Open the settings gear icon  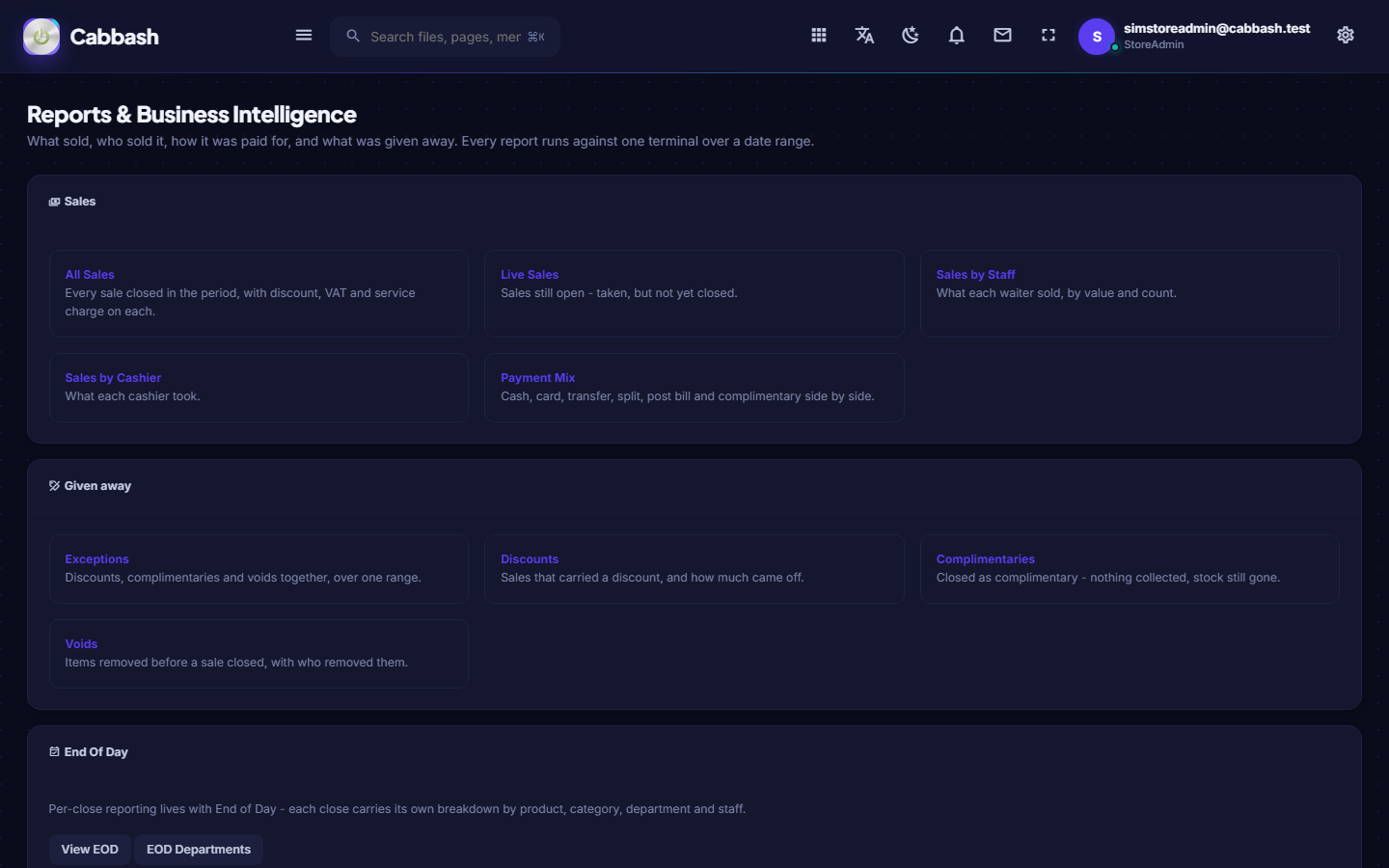1346,36
